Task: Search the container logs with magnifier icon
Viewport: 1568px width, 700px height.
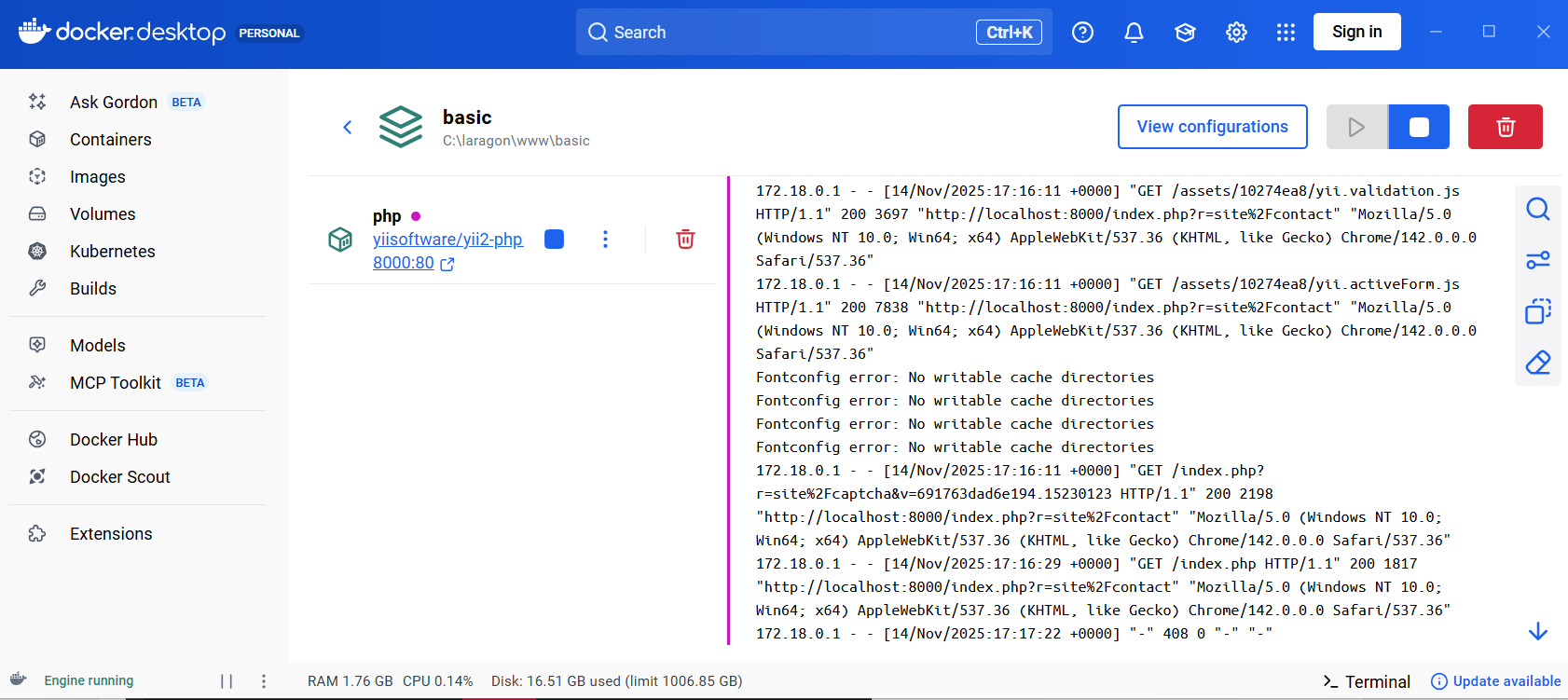Action: 1537,209
